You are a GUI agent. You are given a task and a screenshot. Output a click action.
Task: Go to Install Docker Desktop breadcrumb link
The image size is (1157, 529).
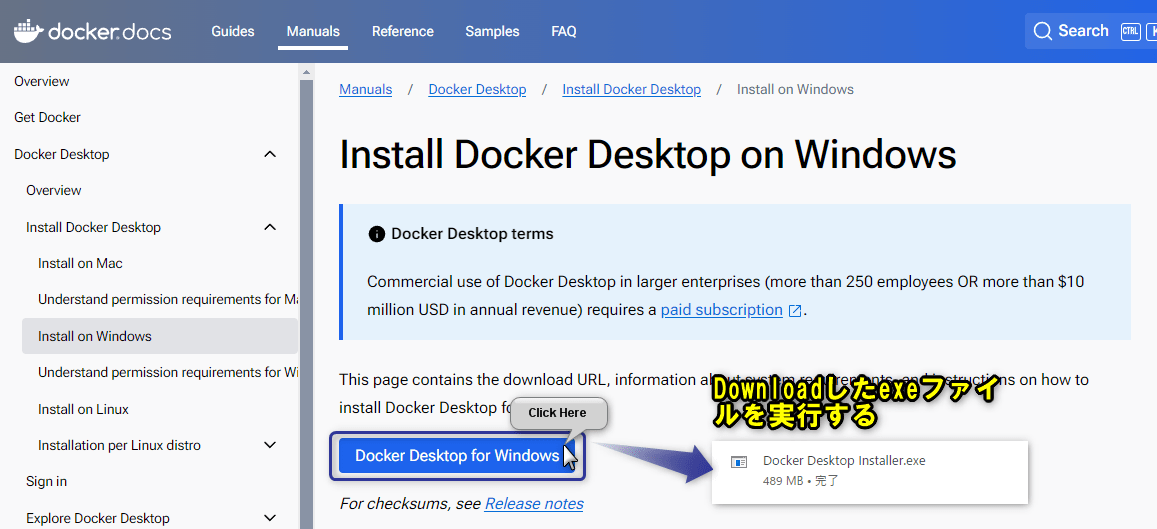point(632,89)
